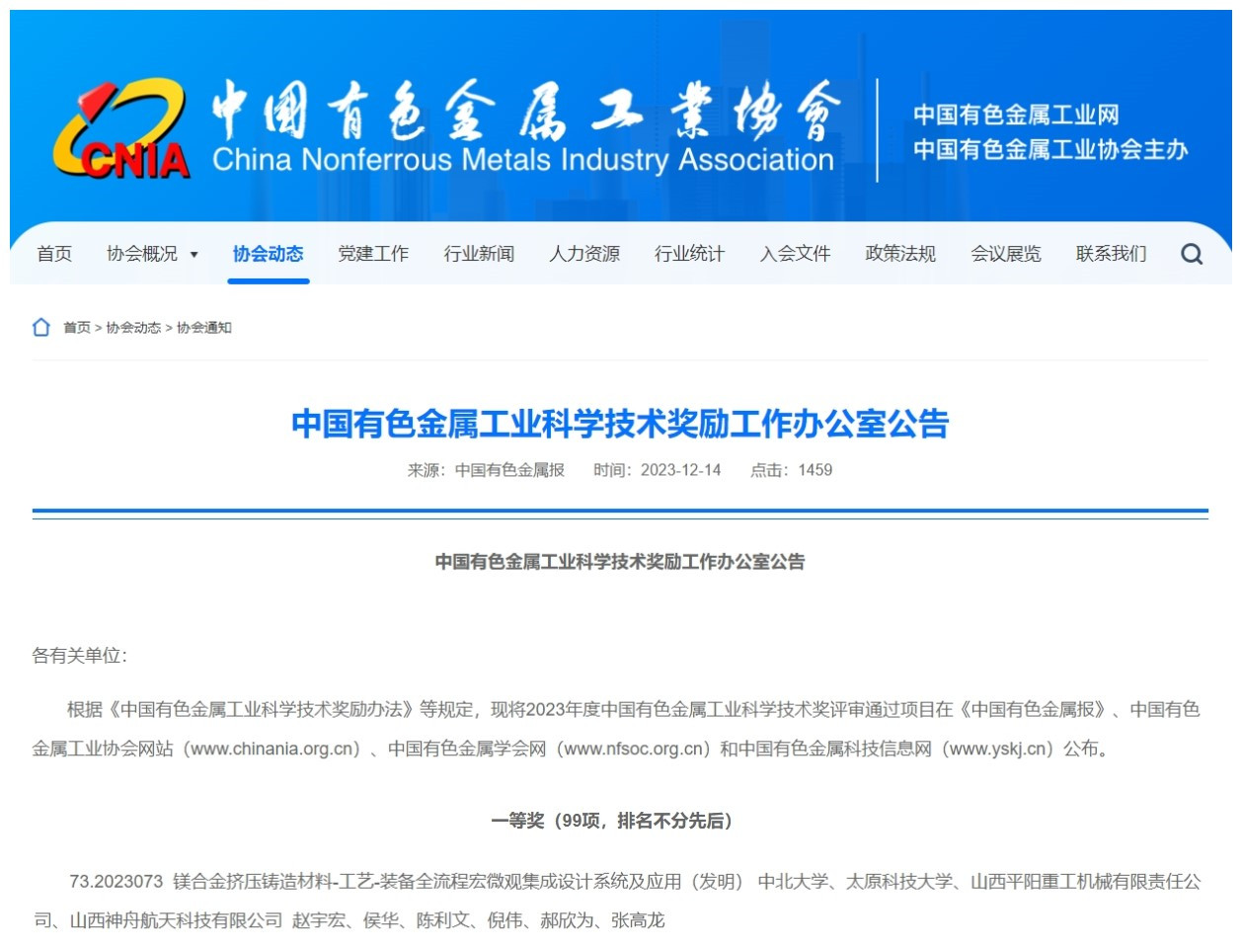Click the 首页 breadcrumb link
Image resolution: width=1242 pixels, height=952 pixels.
[x=77, y=328]
